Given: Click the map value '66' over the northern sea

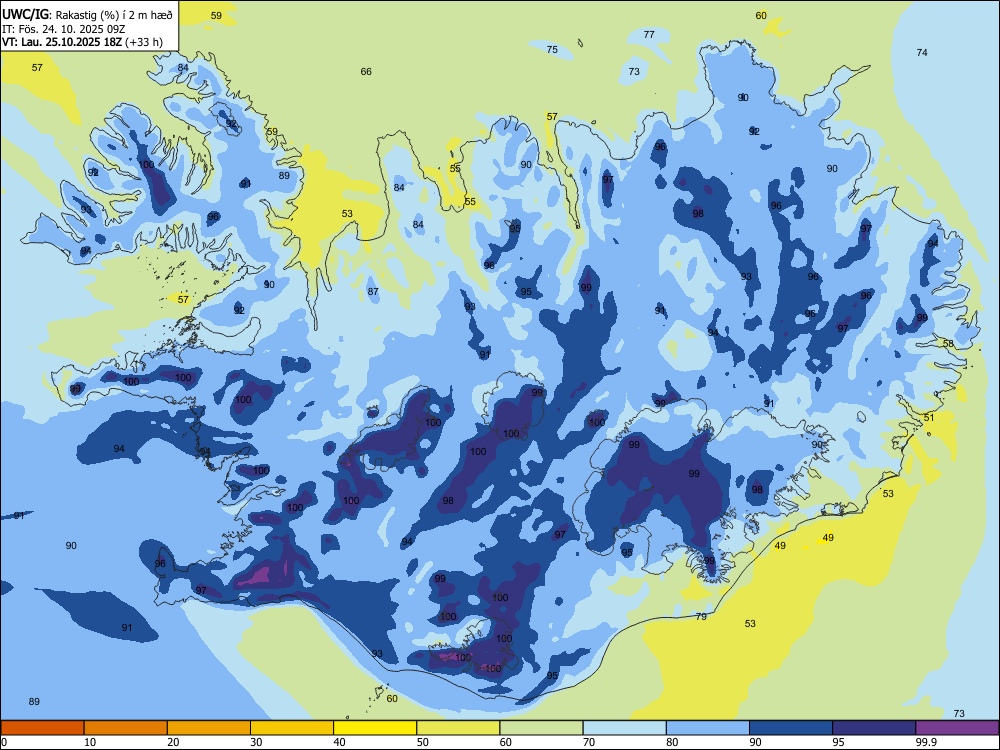Looking at the screenshot, I should click(366, 71).
